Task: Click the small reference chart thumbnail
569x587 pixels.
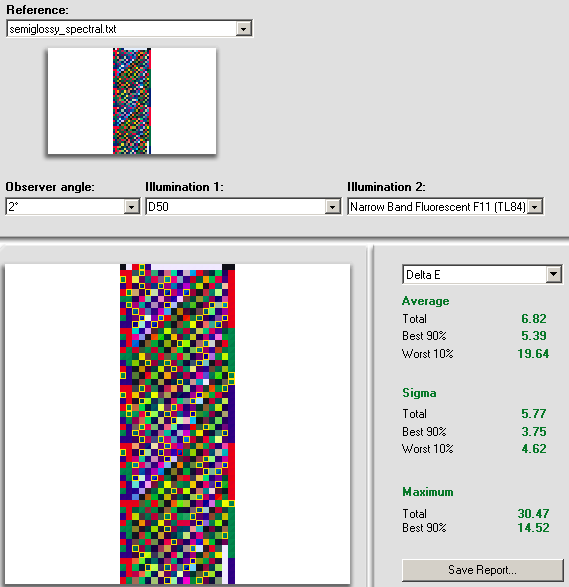Action: tap(132, 101)
